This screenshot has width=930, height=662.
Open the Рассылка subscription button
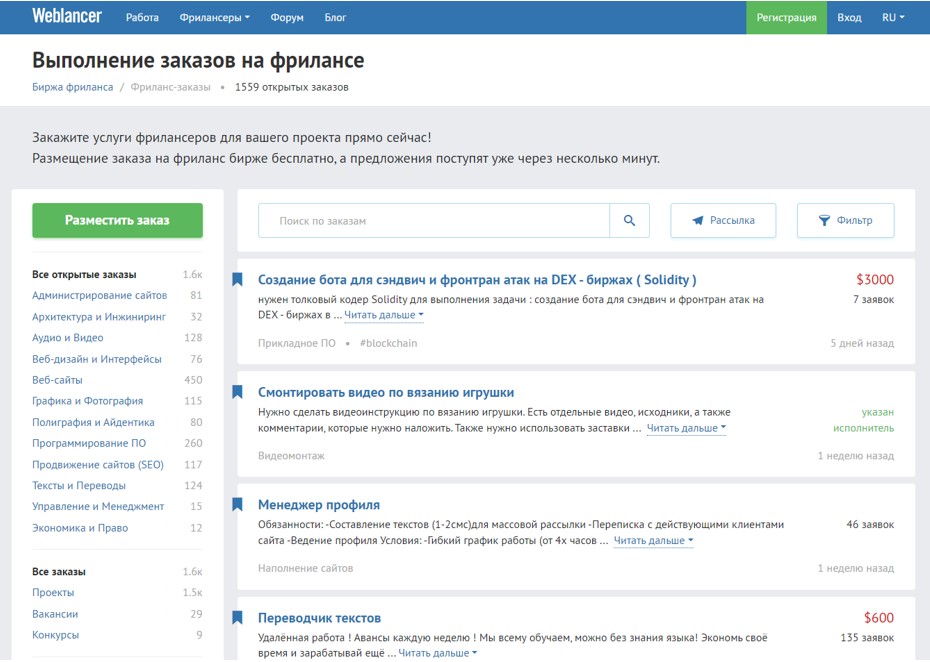[723, 221]
